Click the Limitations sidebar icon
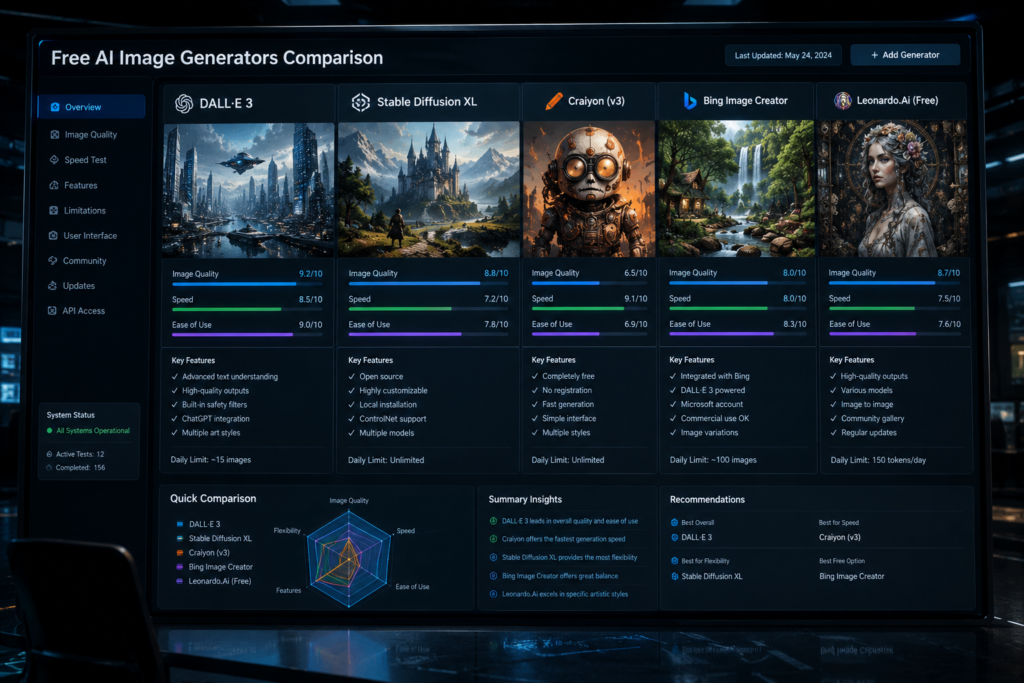The width and height of the screenshot is (1024, 683). coord(54,210)
